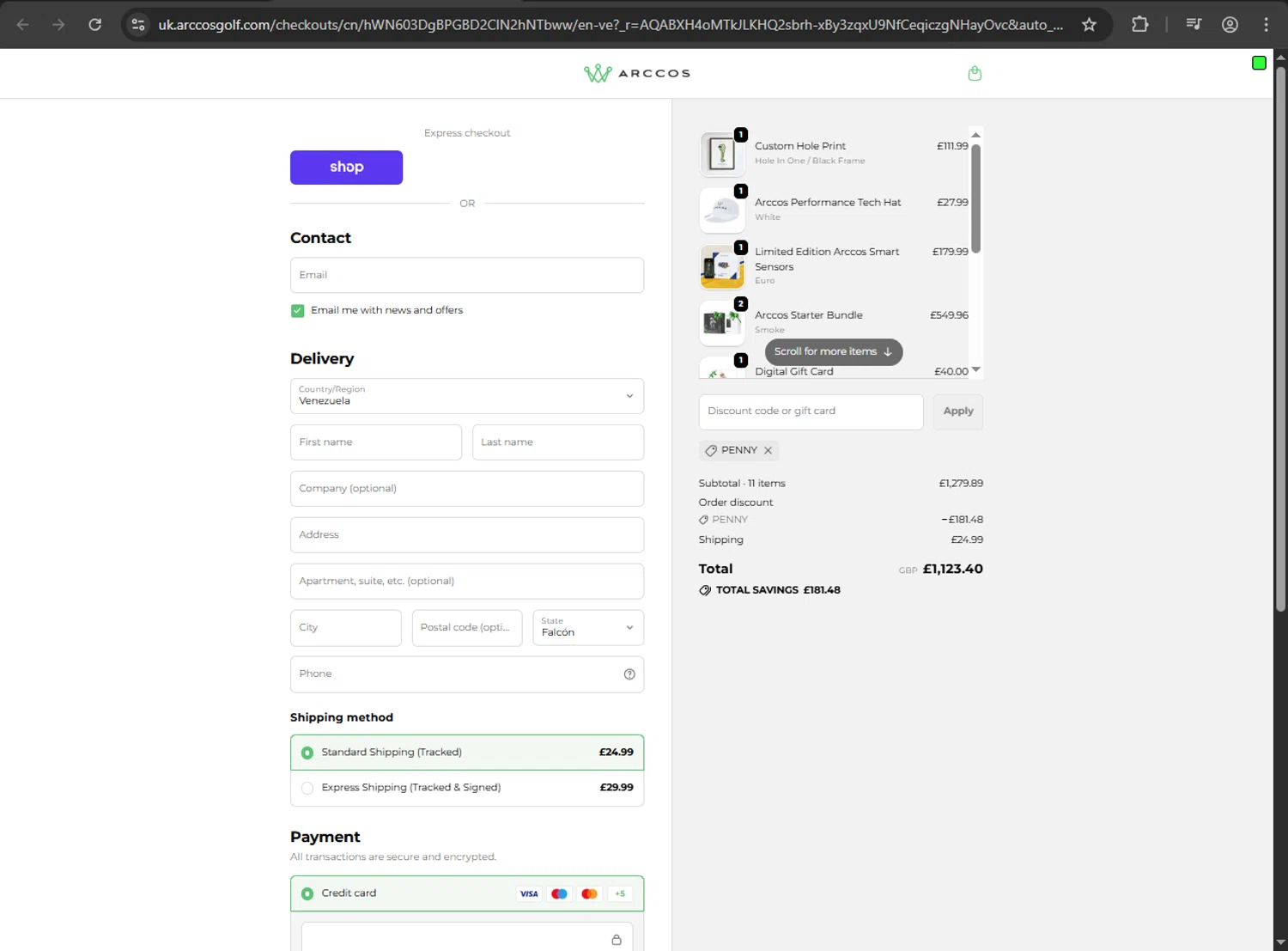Show the +5 more card types
Viewport: 1288px width, 951px height.
click(x=620, y=893)
